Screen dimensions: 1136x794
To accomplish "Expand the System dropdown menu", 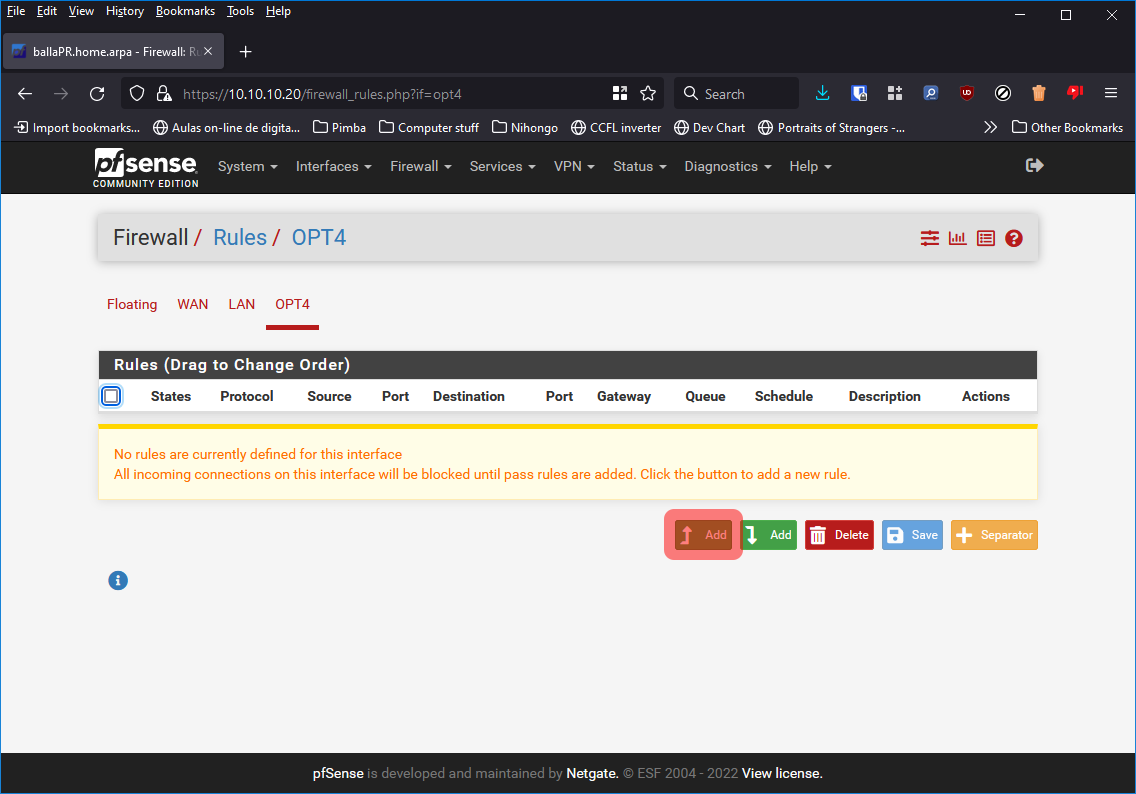I will (x=247, y=166).
